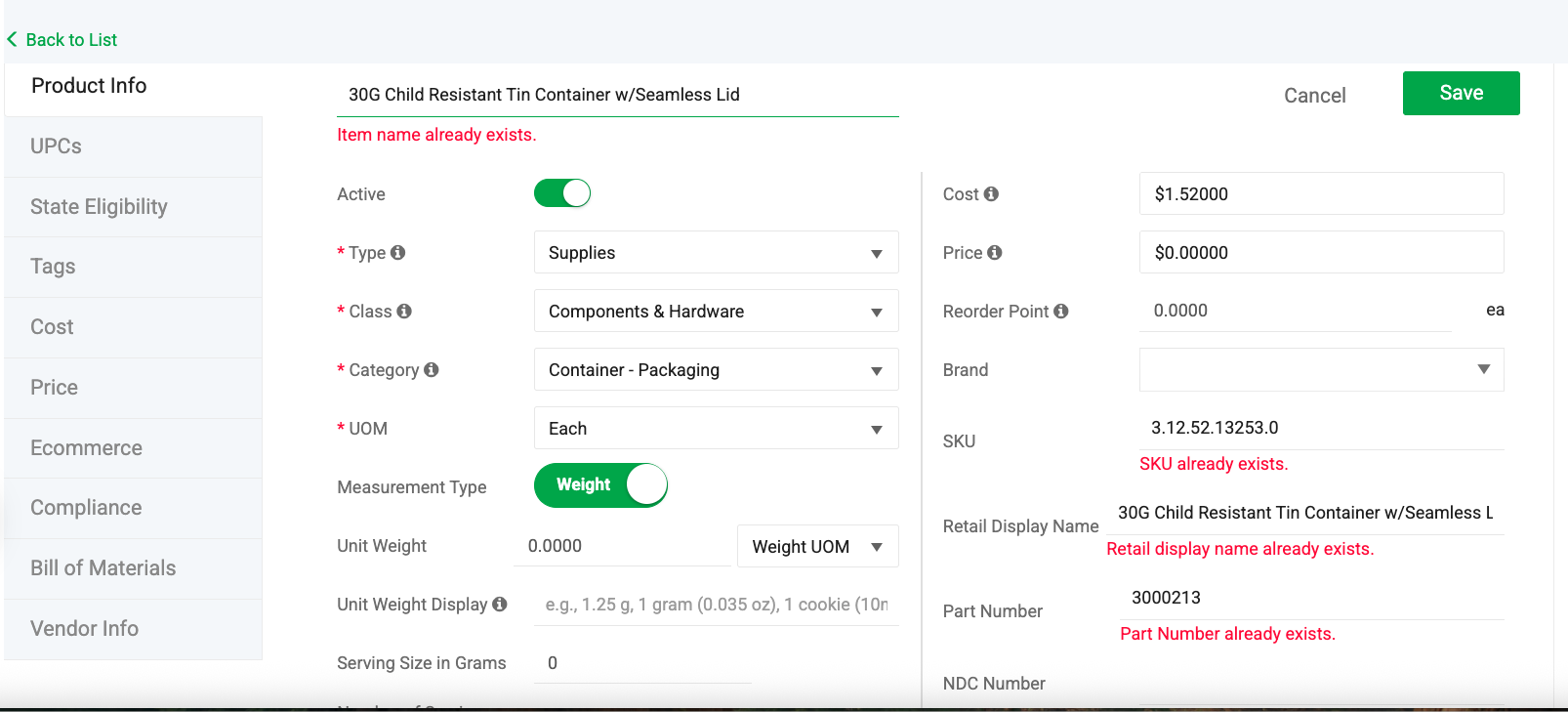Click the Price field info icon
This screenshot has height=712, width=1568.
click(995, 252)
